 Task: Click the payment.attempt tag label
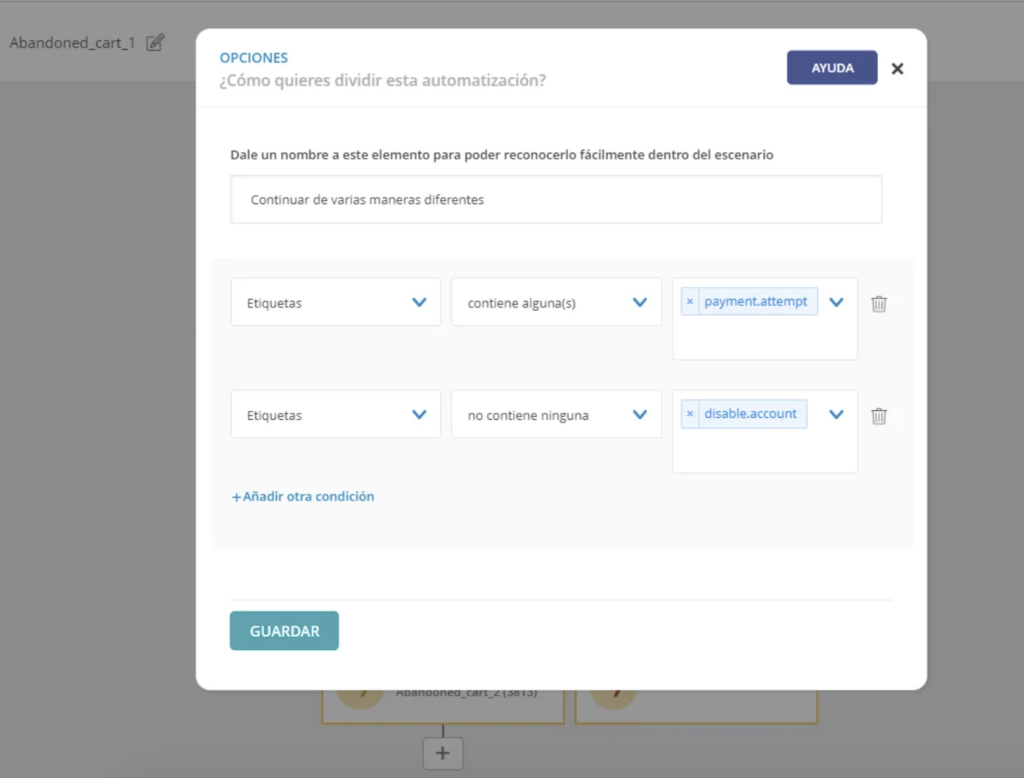pyautogui.click(x=756, y=301)
